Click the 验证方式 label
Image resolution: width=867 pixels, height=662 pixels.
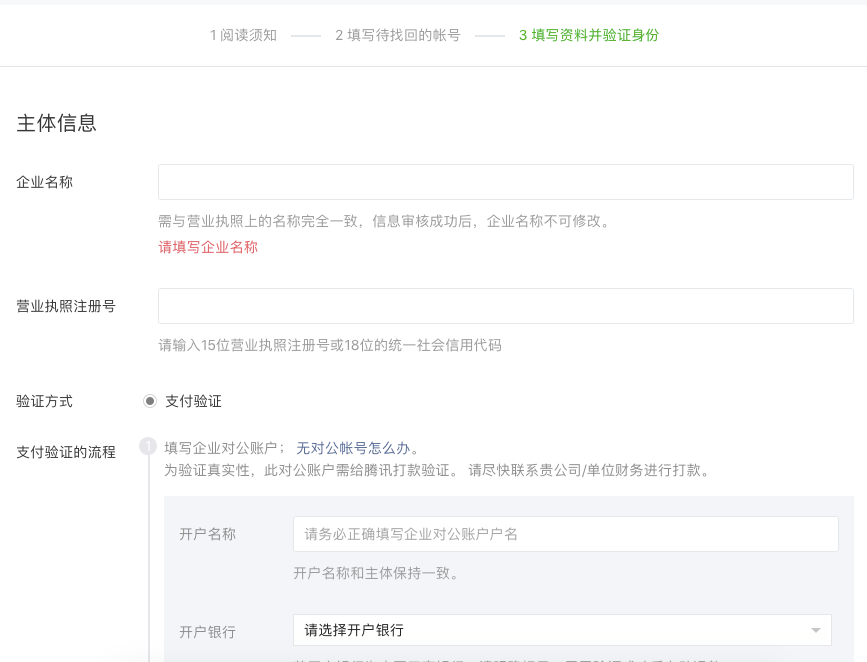pos(44,402)
